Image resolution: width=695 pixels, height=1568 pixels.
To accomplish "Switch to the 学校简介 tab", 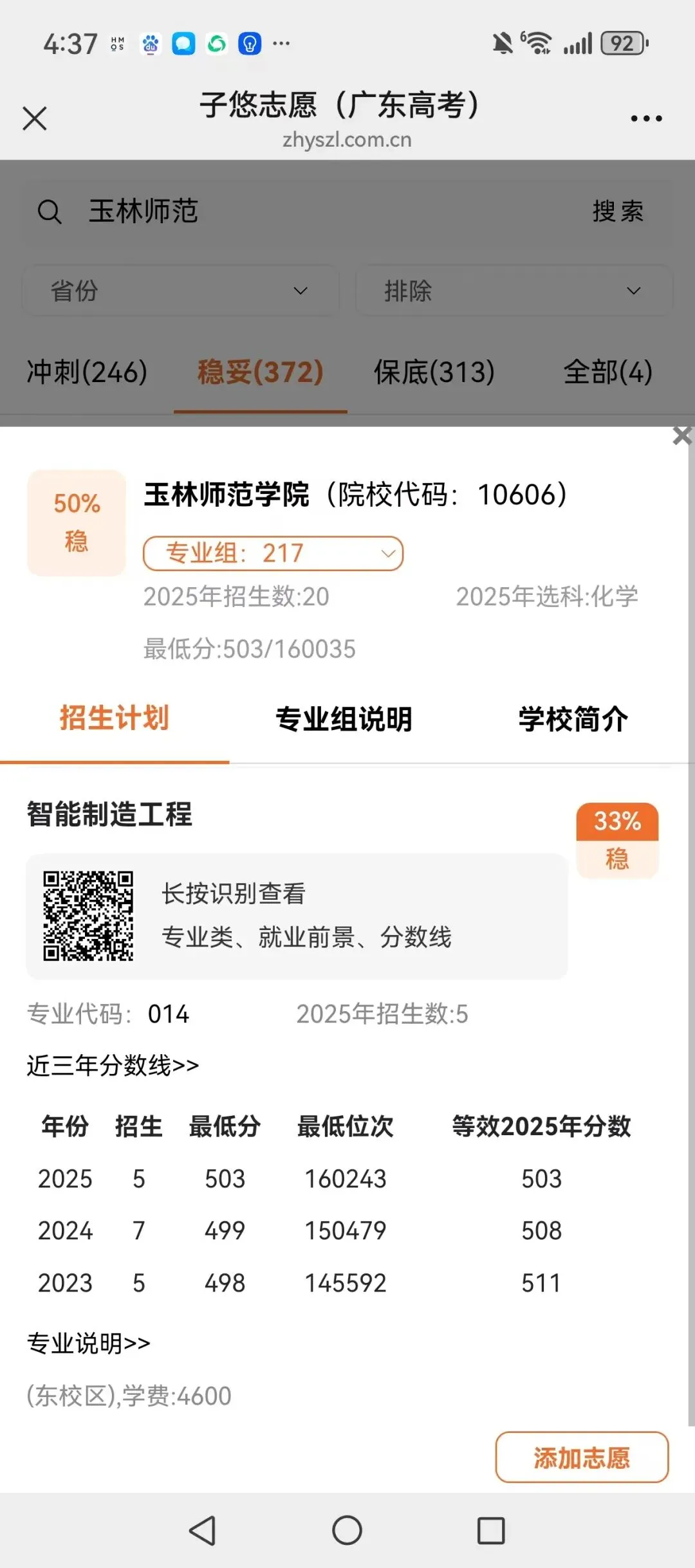I will click(573, 719).
